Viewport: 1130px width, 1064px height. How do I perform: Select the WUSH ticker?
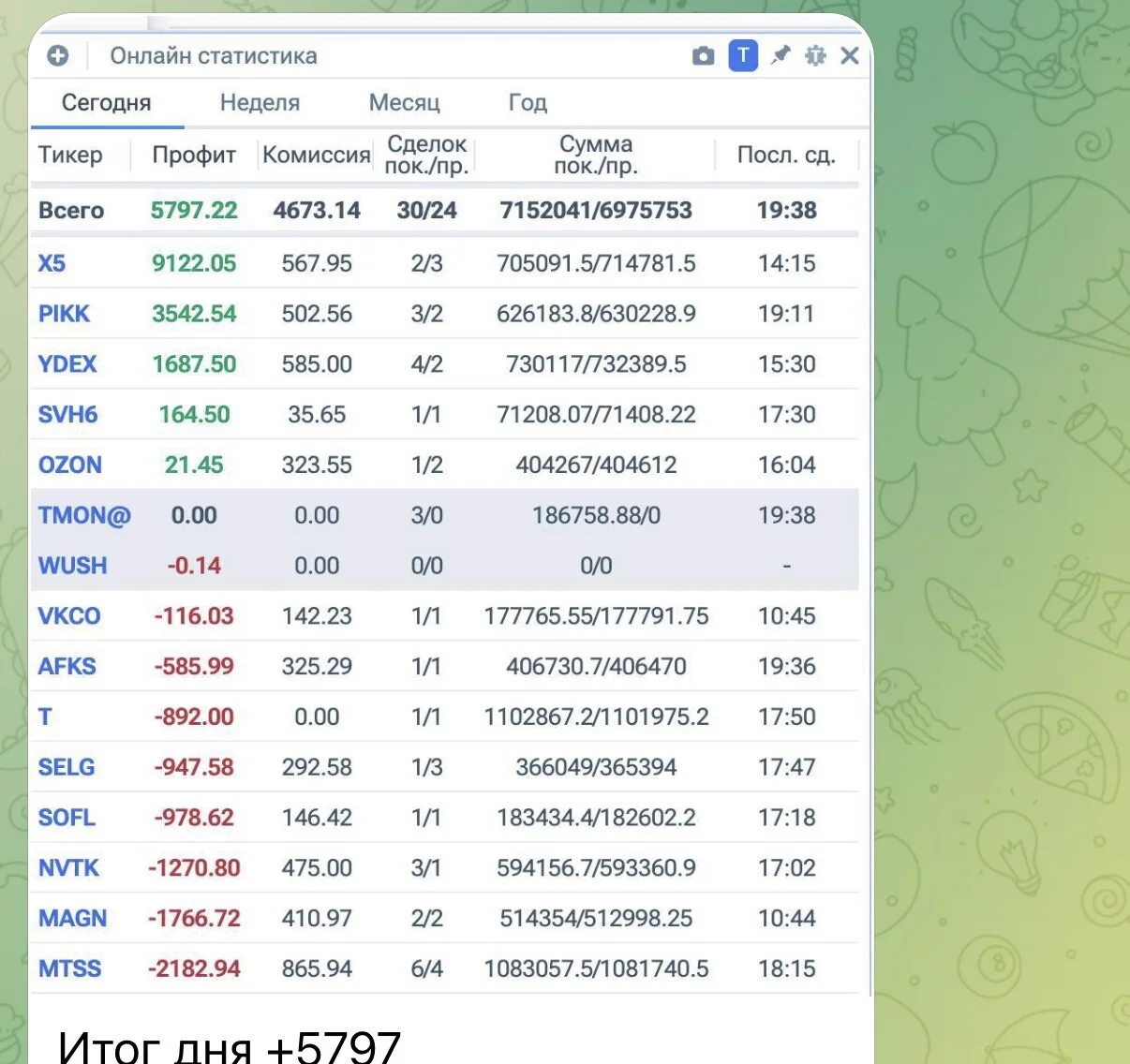72,566
